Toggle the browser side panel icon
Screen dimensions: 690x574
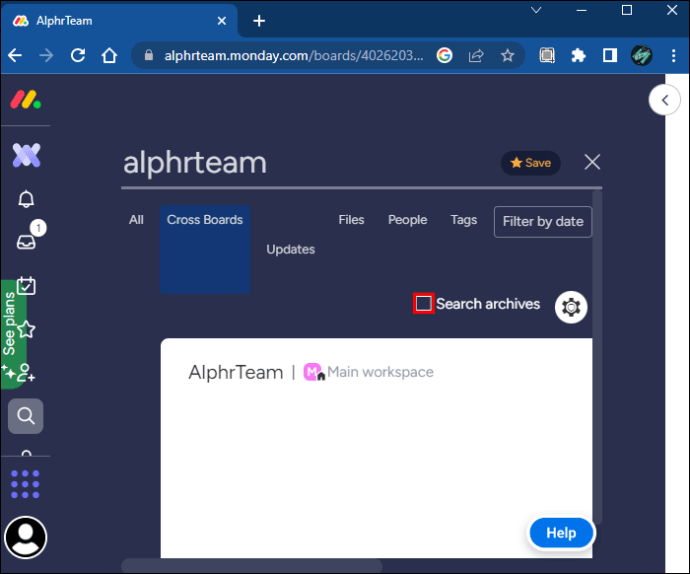pos(610,55)
